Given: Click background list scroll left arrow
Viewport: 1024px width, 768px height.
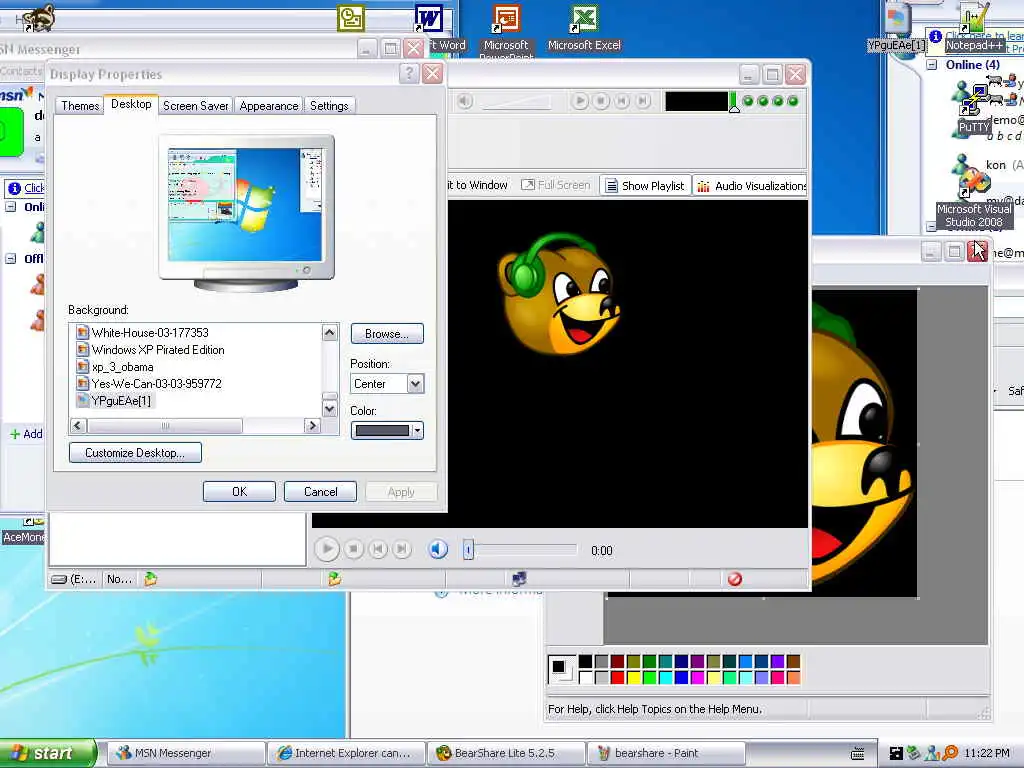Looking at the screenshot, I should [78, 426].
